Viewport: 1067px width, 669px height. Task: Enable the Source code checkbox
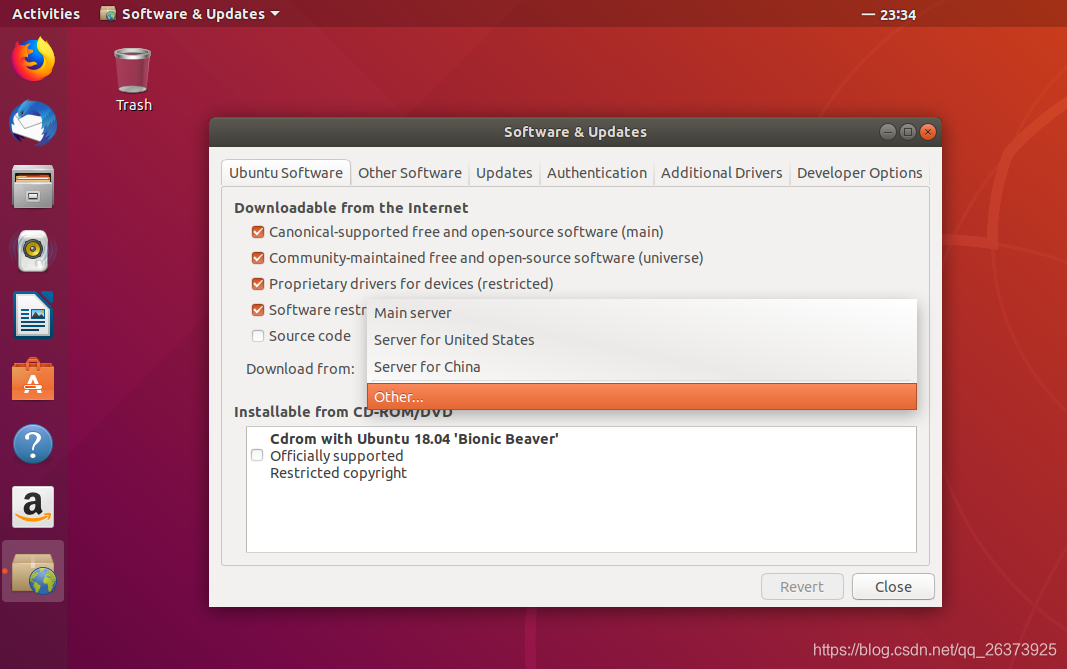click(258, 336)
